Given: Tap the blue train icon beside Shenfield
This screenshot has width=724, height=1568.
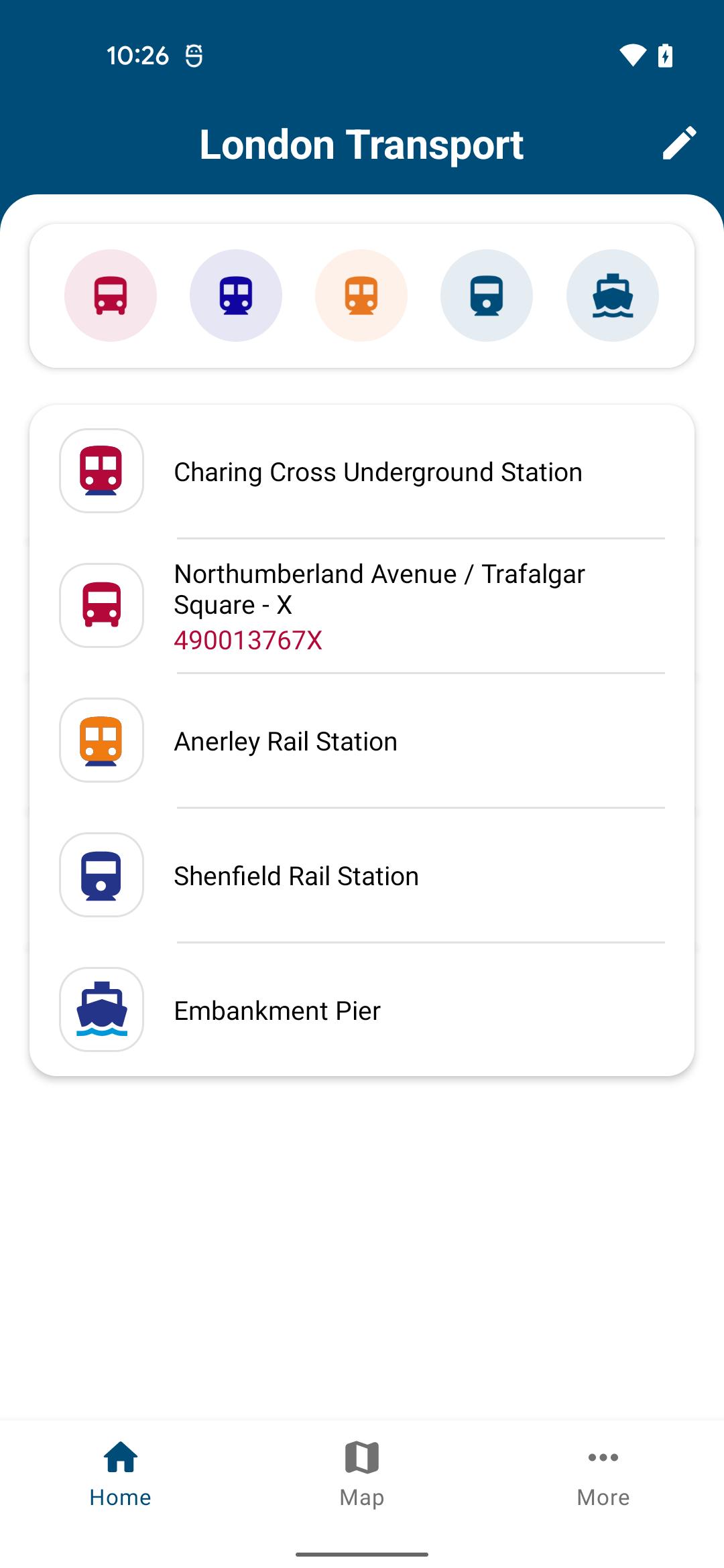Looking at the screenshot, I should (x=102, y=875).
